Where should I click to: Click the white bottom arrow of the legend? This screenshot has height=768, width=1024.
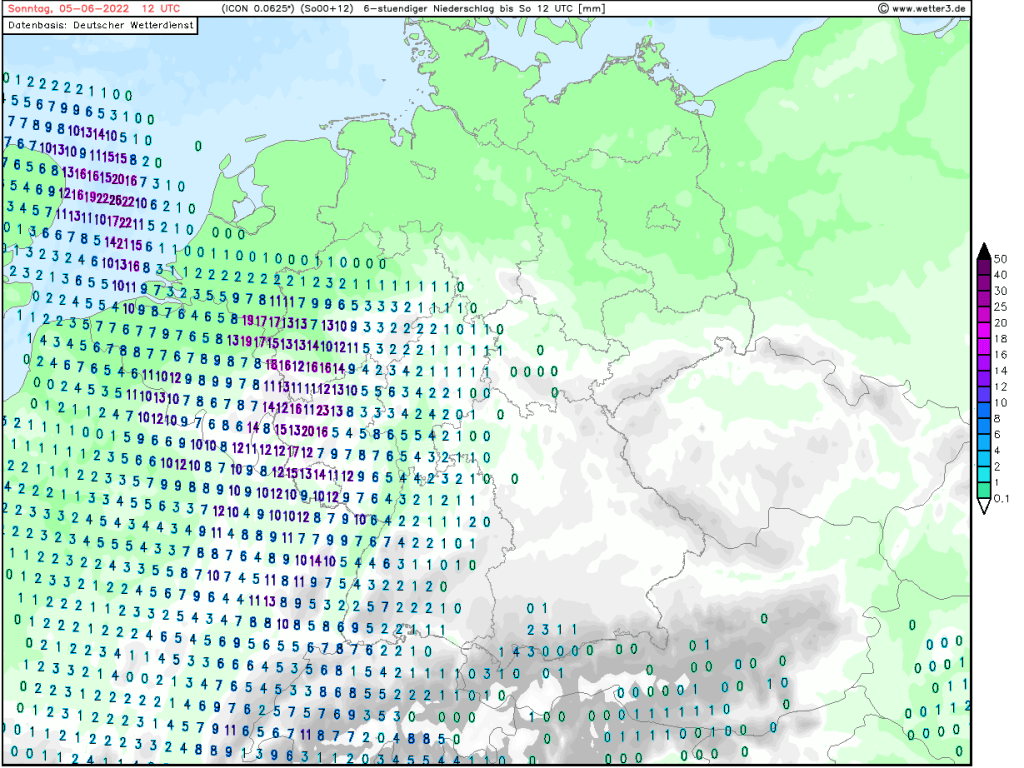(984, 506)
